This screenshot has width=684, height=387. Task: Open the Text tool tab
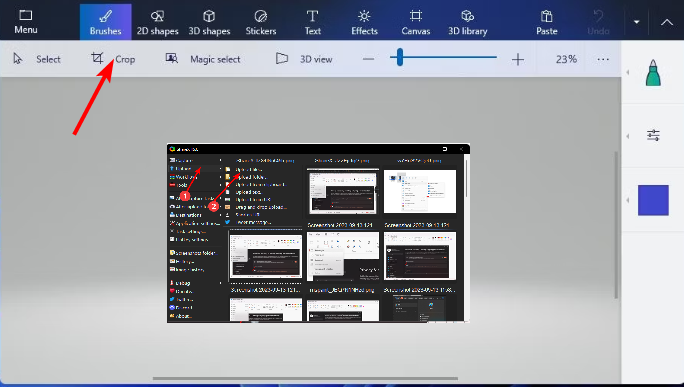pos(312,22)
